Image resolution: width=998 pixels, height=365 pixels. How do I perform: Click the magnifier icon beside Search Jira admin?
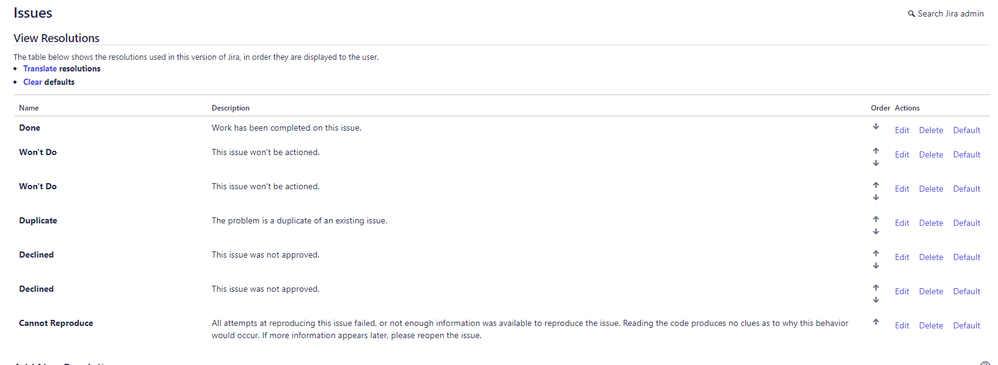[x=911, y=13]
